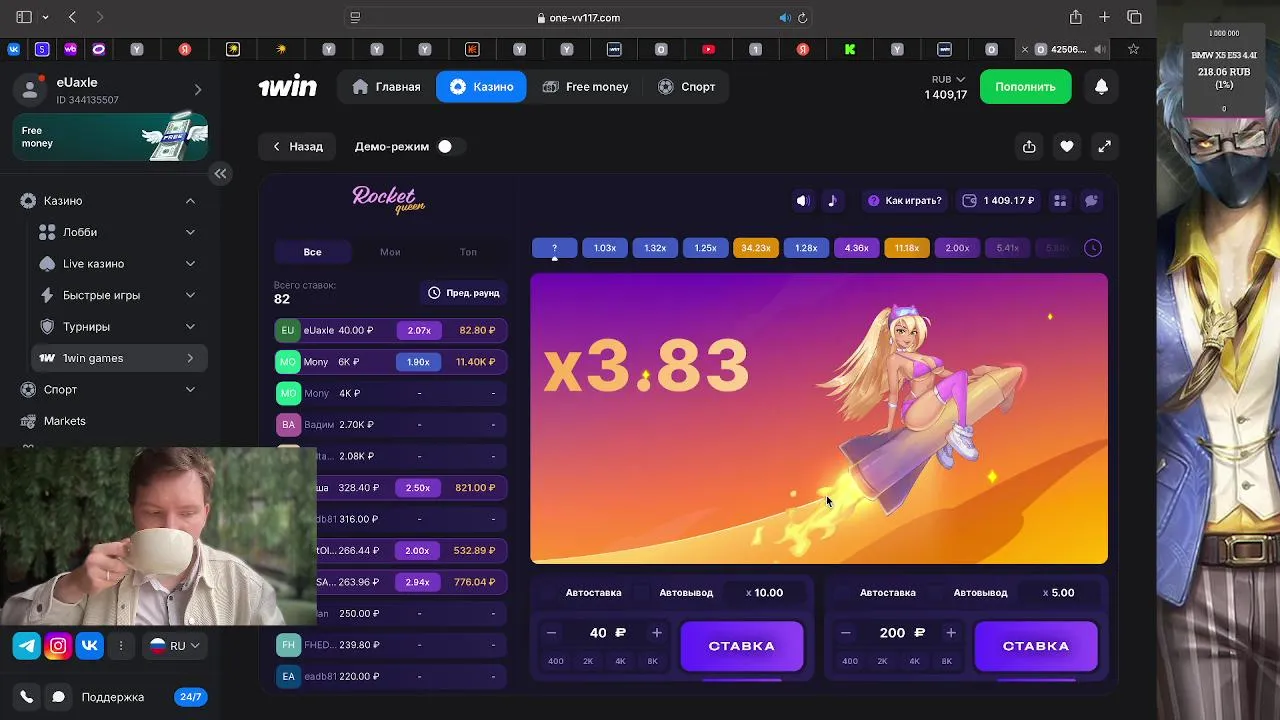Image resolution: width=1280 pixels, height=720 pixels.
Task: Open Пред. раунд previous round
Action: 464,293
